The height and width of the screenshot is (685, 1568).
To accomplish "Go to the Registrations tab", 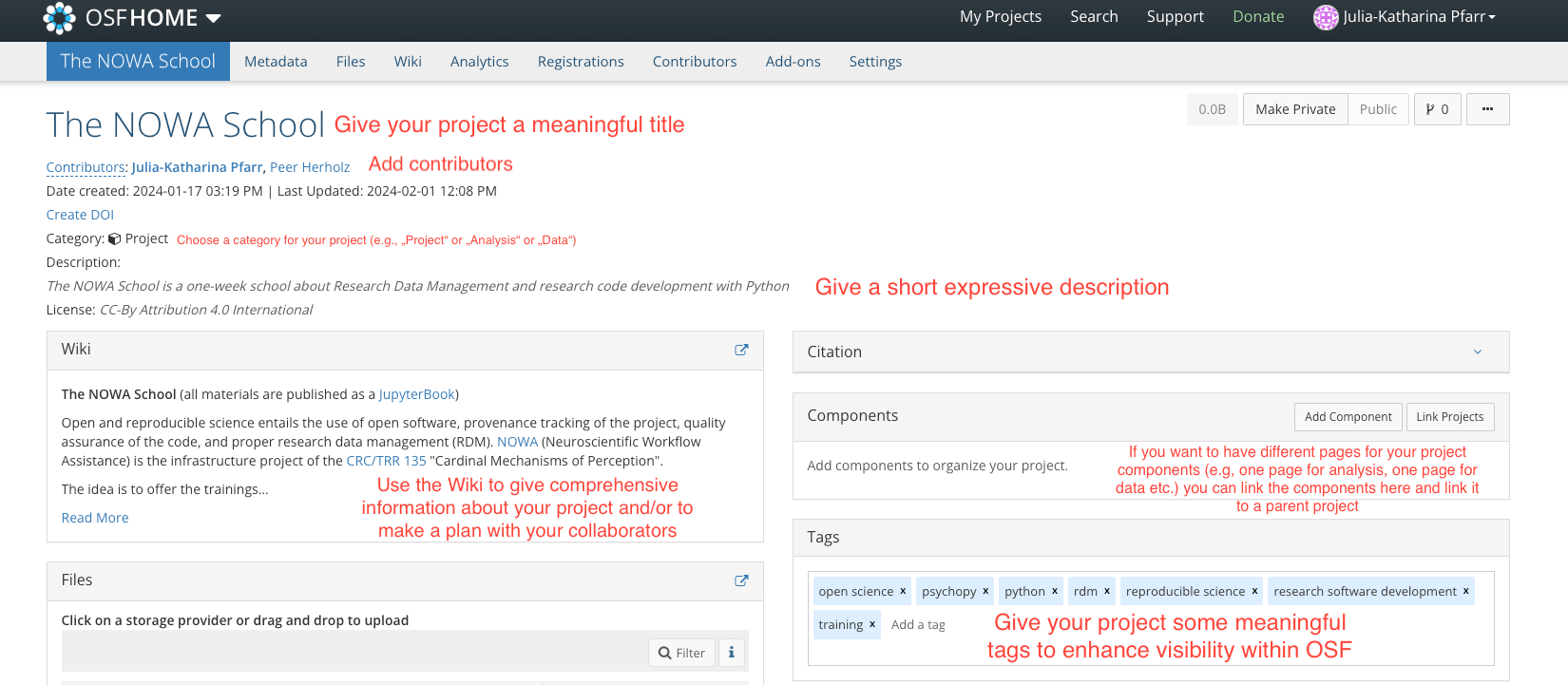I will point(581,62).
